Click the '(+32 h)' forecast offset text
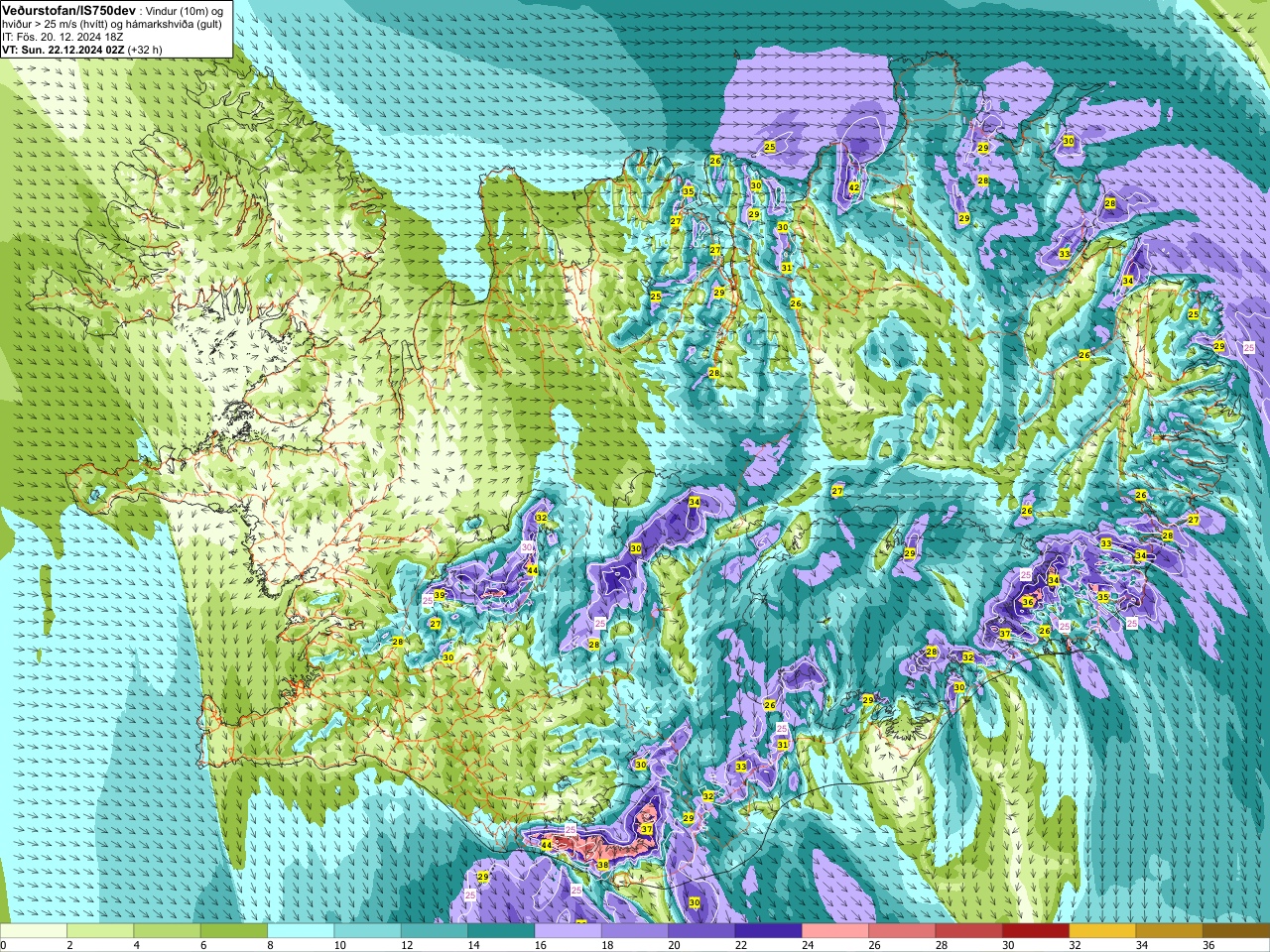The width and height of the screenshot is (1270, 952). pyautogui.click(x=145, y=49)
